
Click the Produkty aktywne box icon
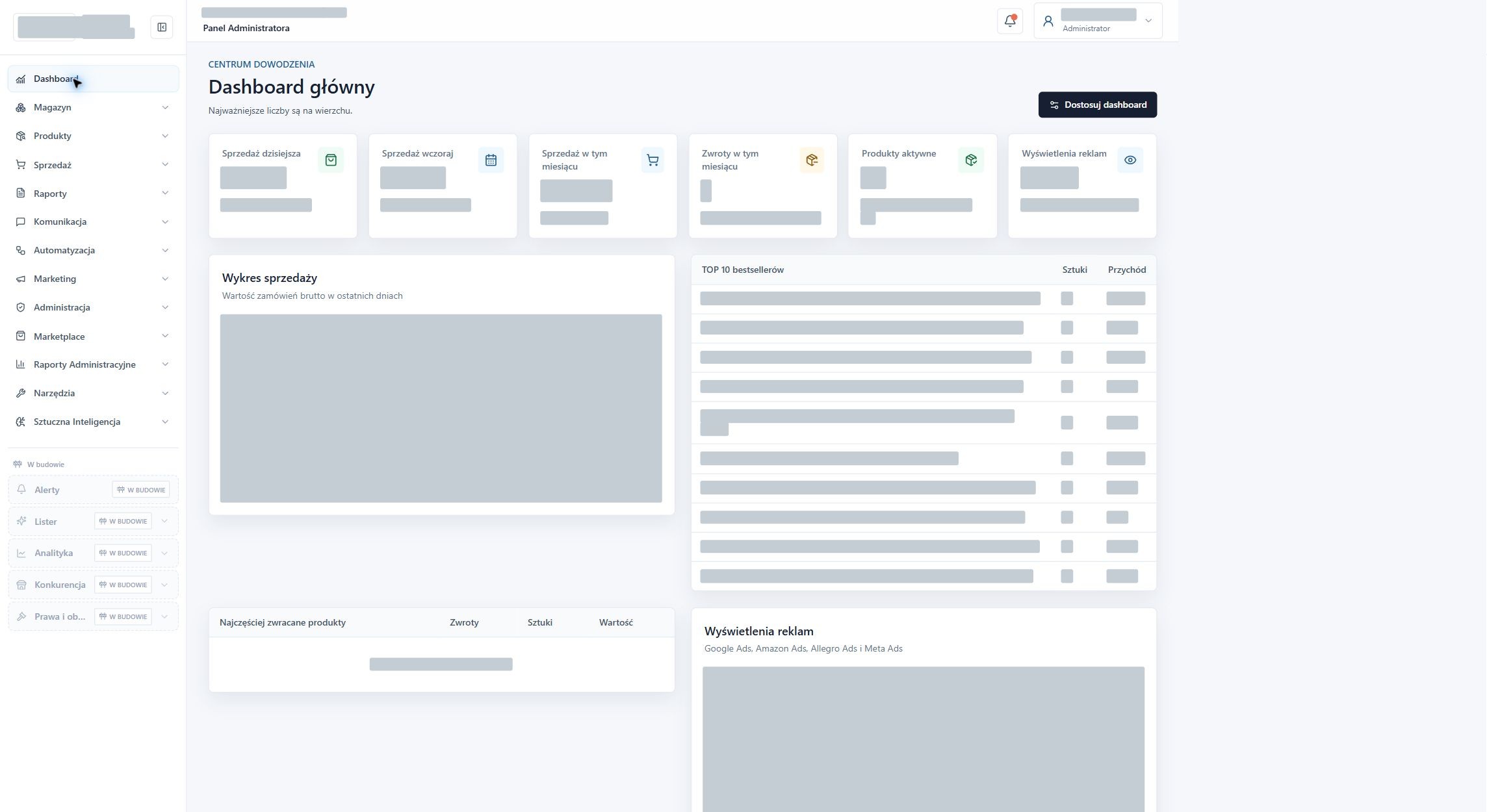click(971, 160)
